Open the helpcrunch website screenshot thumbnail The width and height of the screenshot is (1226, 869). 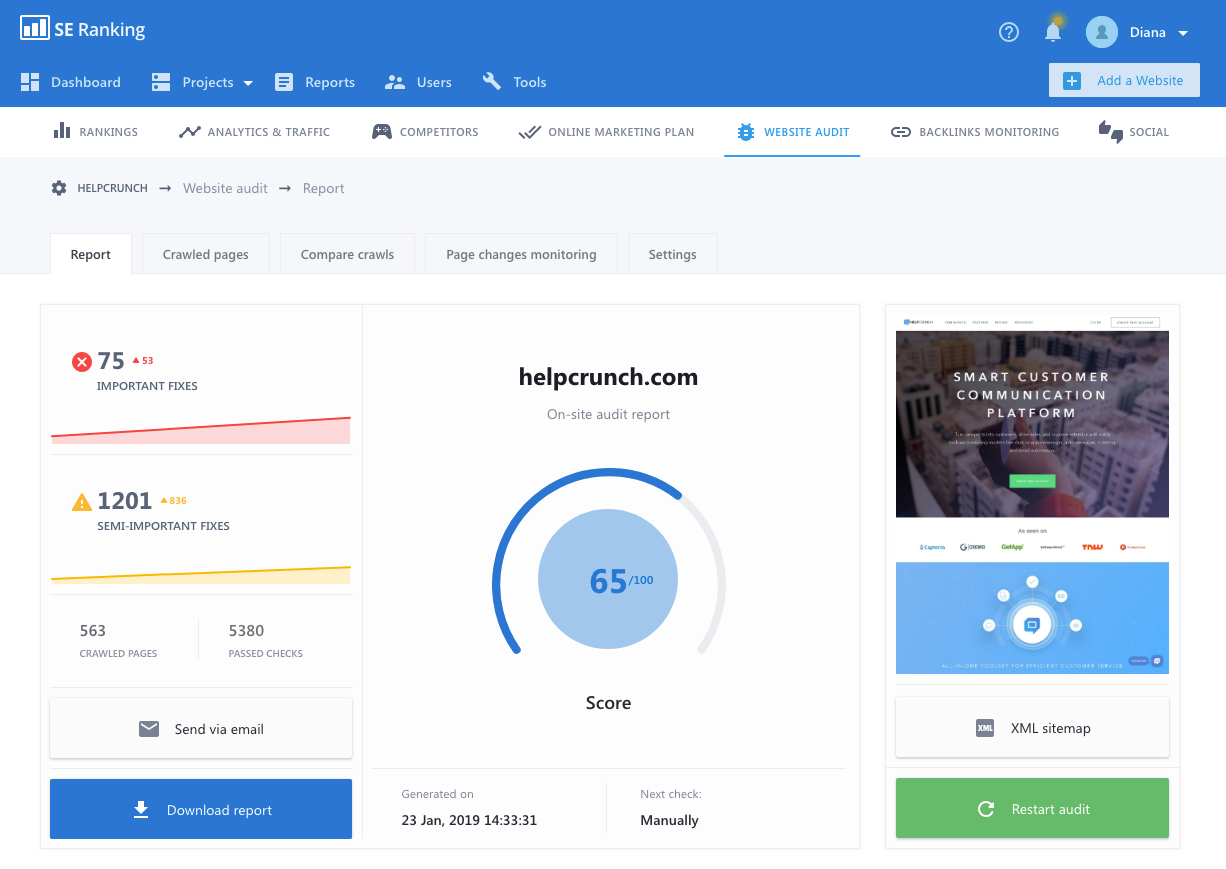1032,494
